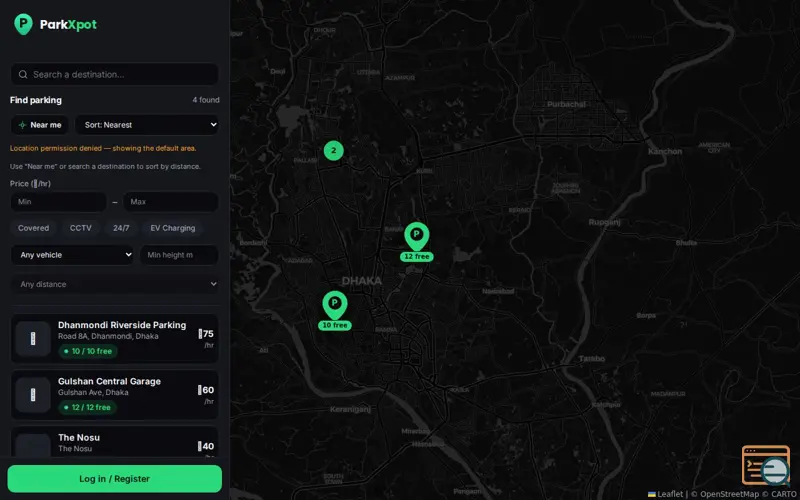The image size is (800, 500).
Task: Select the parking pin with 12 free
Action: click(x=417, y=237)
